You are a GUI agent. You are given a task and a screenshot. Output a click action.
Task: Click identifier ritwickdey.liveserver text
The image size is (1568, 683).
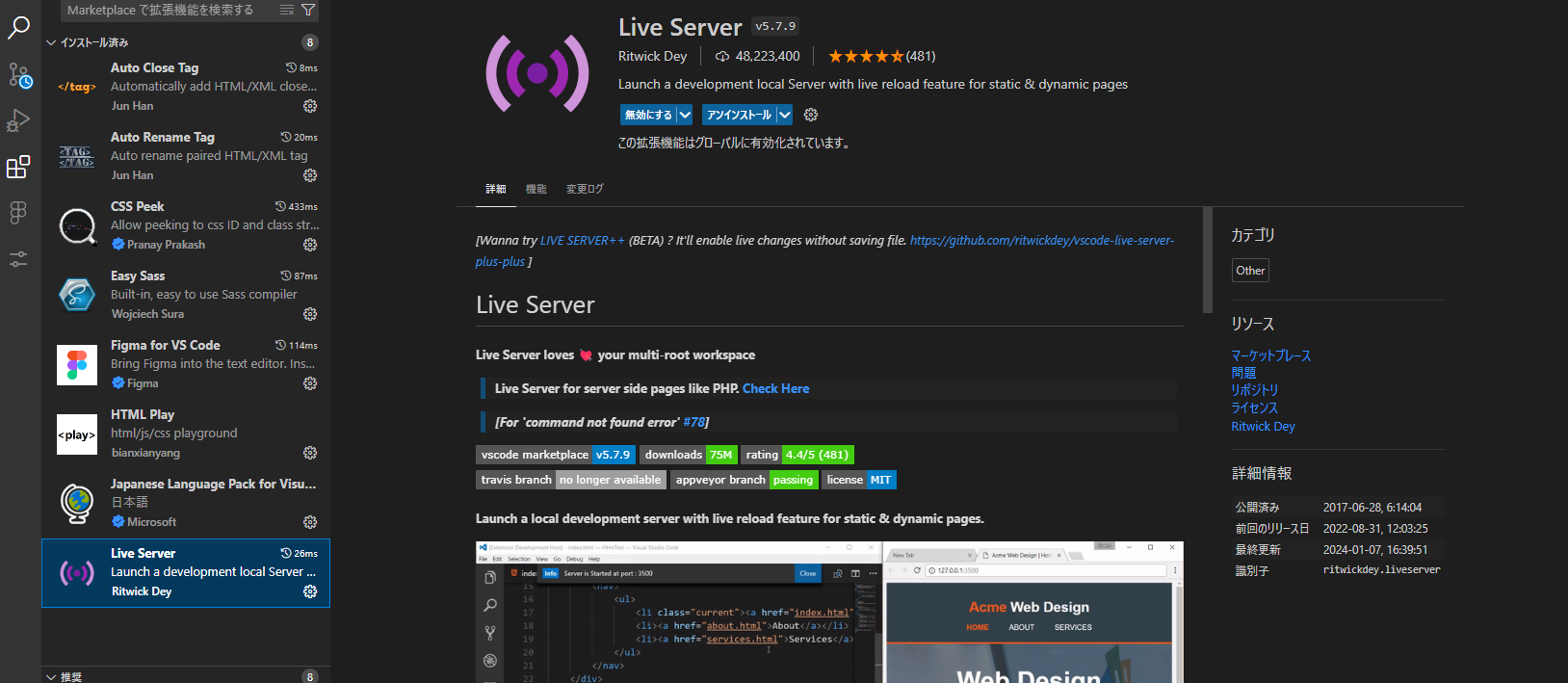tap(1381, 570)
